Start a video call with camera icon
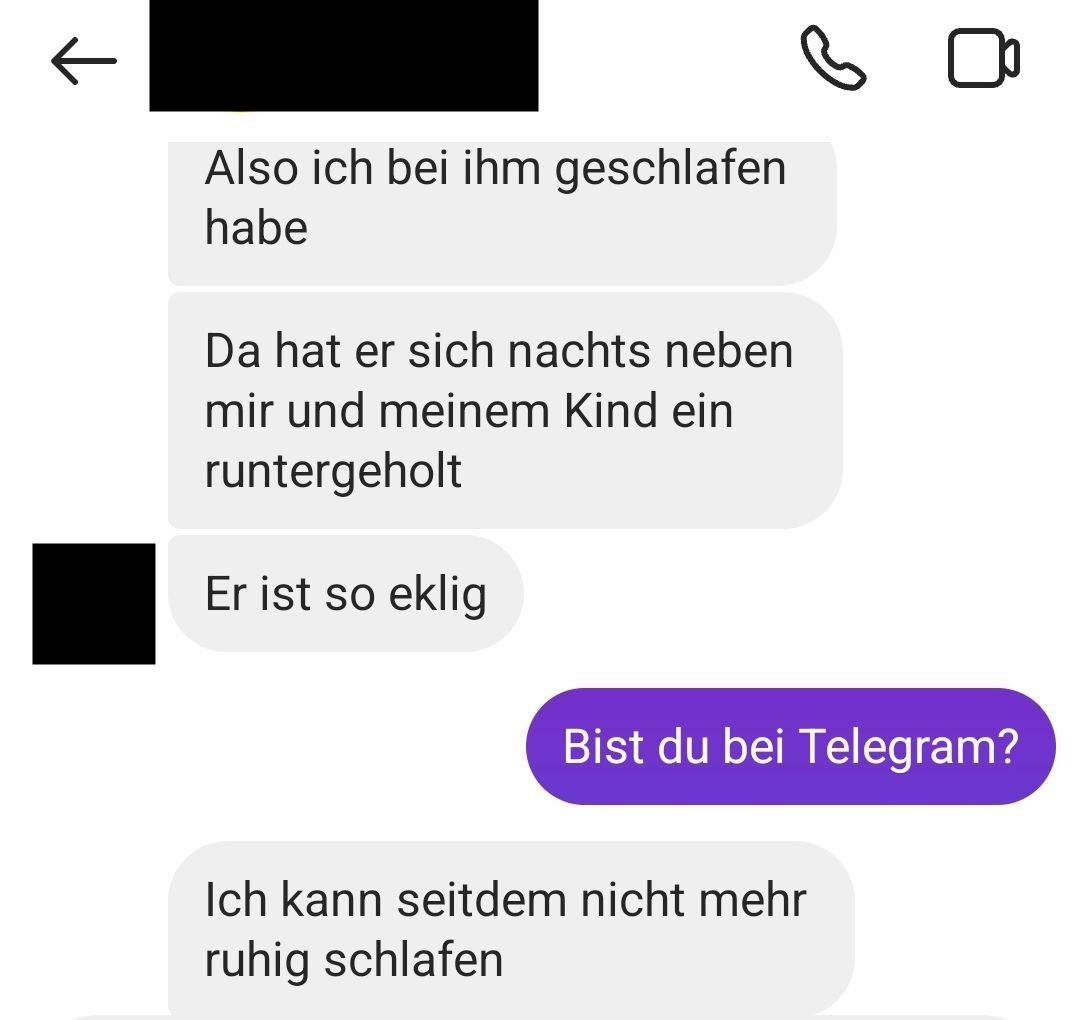Image resolution: width=1080 pixels, height=1020 pixels. pos(984,58)
